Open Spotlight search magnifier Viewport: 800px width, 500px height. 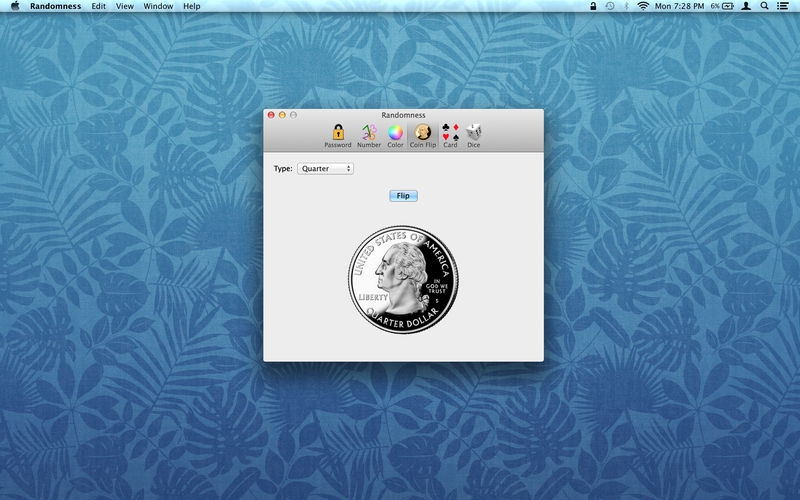click(x=764, y=6)
